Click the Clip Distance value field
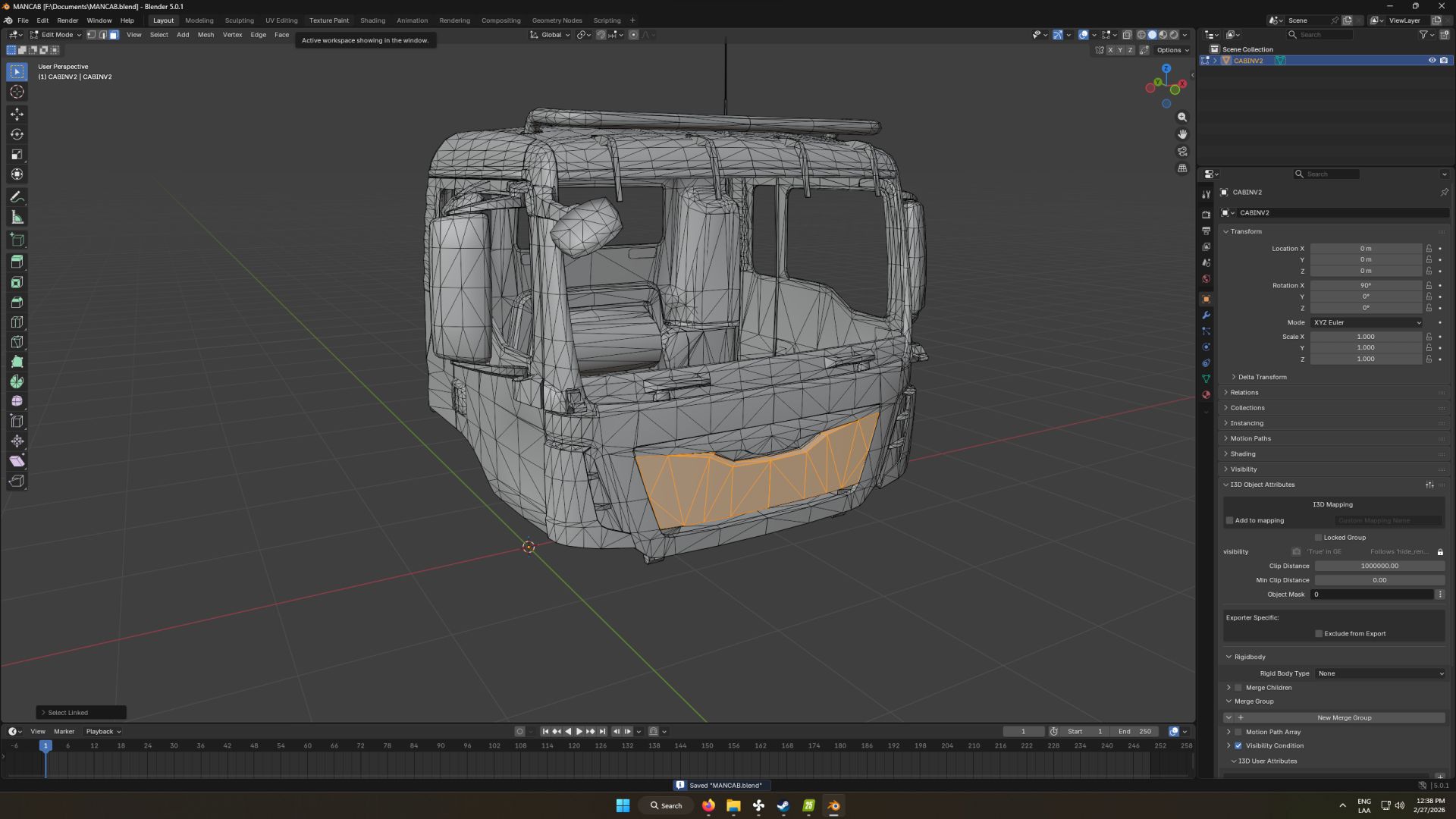Image resolution: width=1456 pixels, height=819 pixels. pyautogui.click(x=1379, y=566)
